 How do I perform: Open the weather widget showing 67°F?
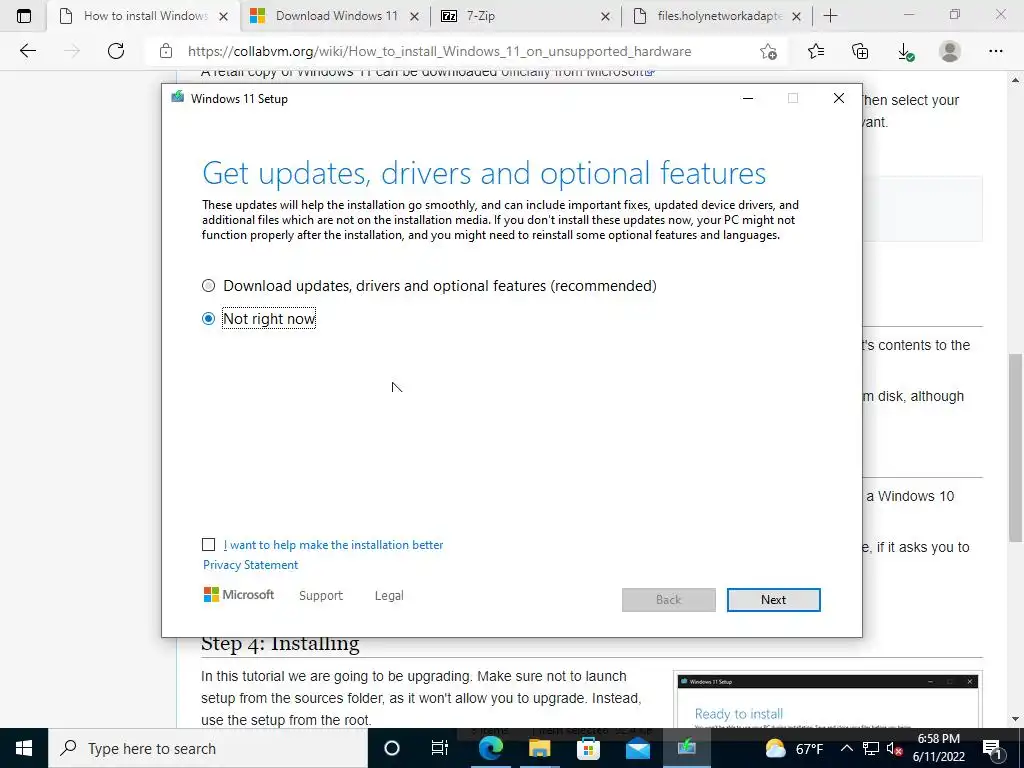coord(795,748)
